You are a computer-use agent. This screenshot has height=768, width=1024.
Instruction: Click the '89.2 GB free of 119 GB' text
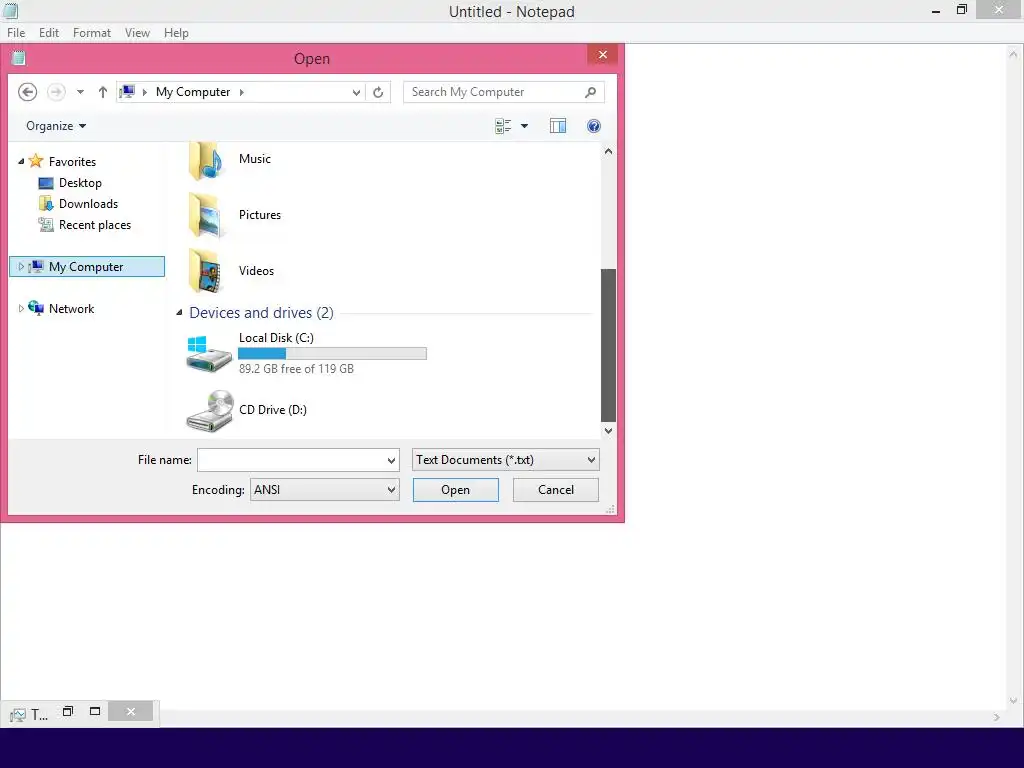click(x=296, y=369)
